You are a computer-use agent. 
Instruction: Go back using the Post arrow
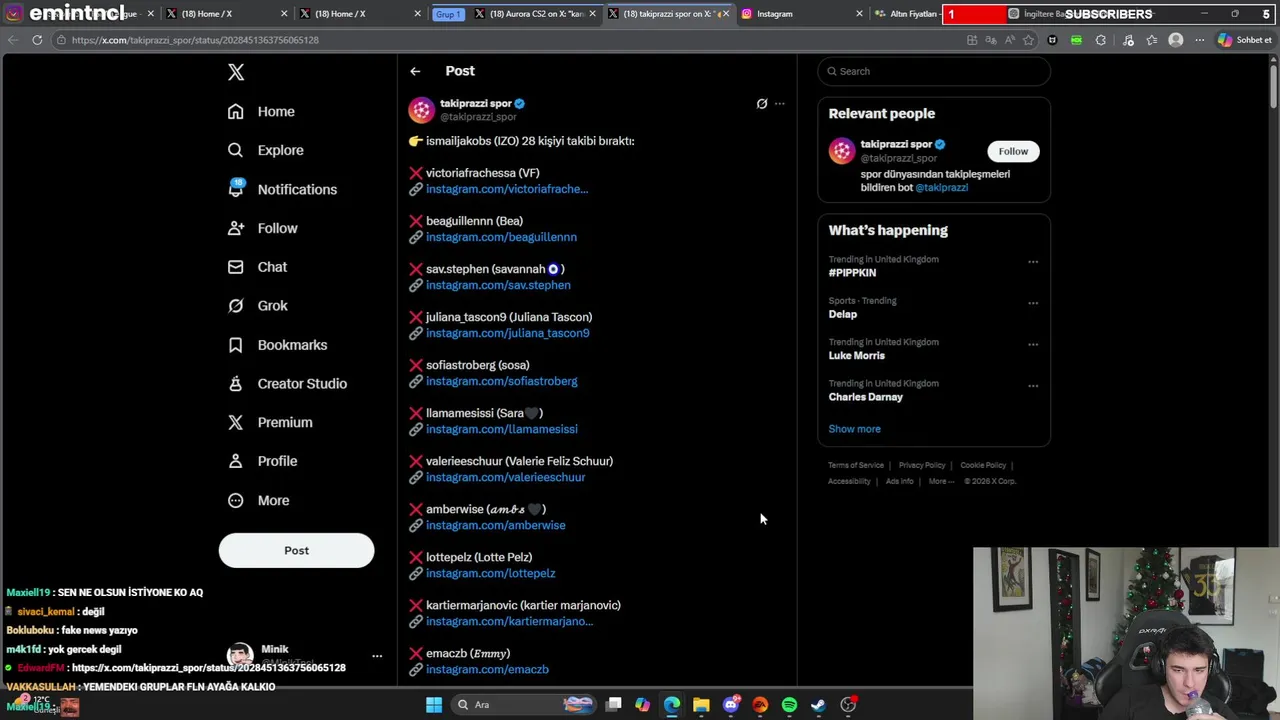415,71
